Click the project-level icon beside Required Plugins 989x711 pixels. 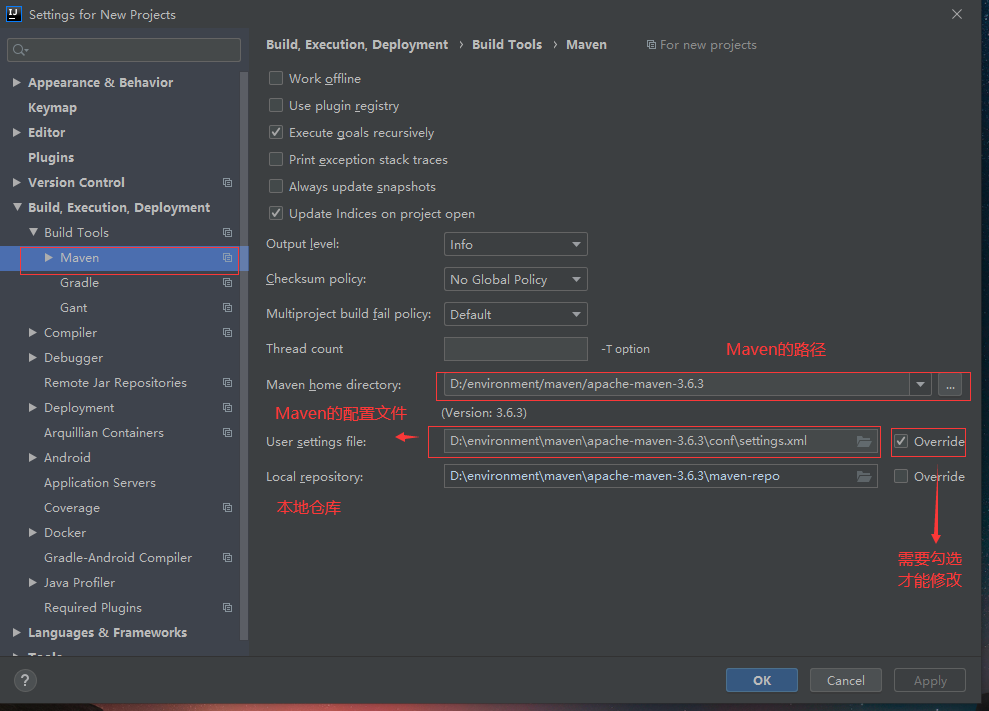click(228, 608)
